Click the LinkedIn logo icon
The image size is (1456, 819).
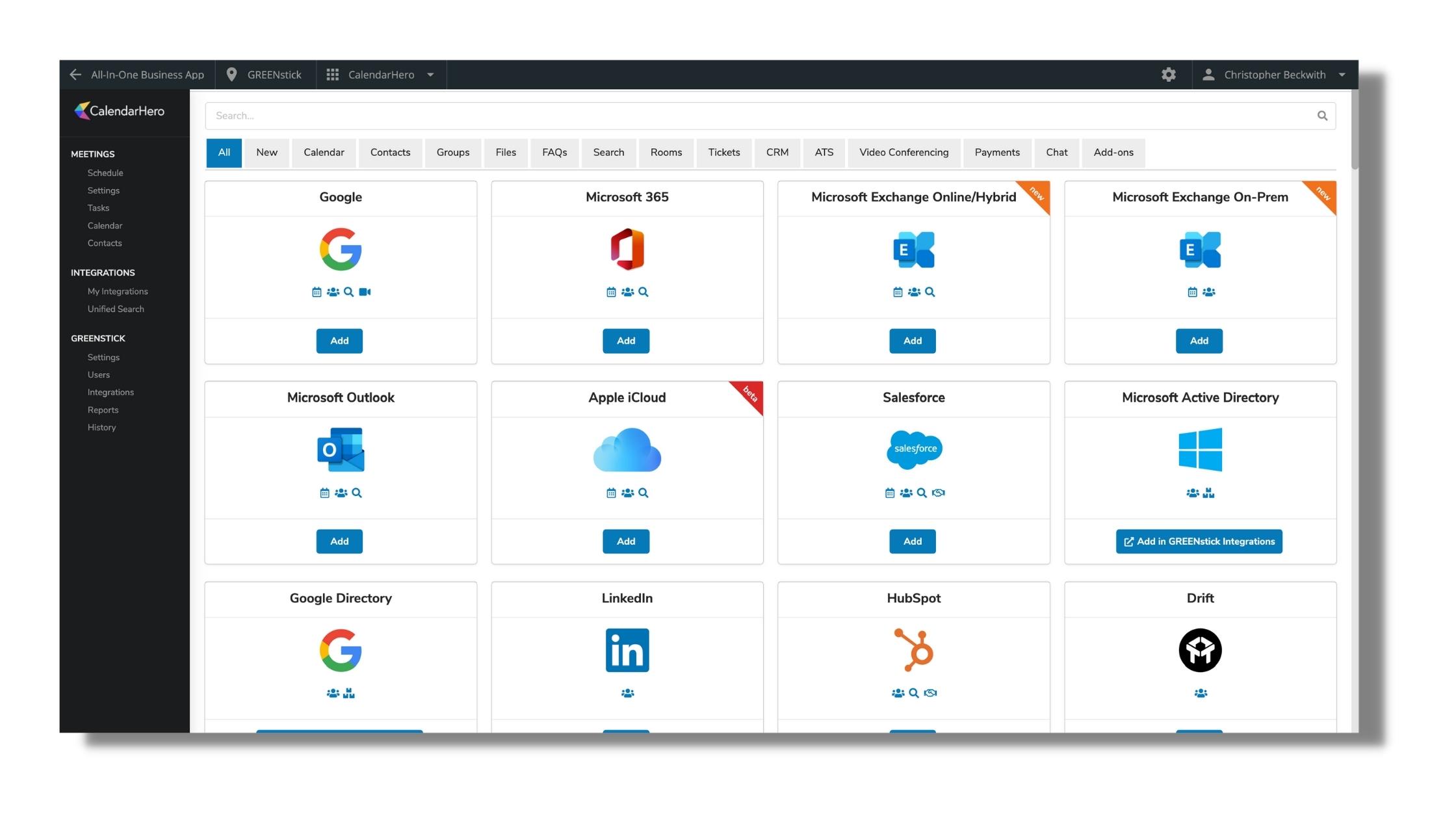627,649
